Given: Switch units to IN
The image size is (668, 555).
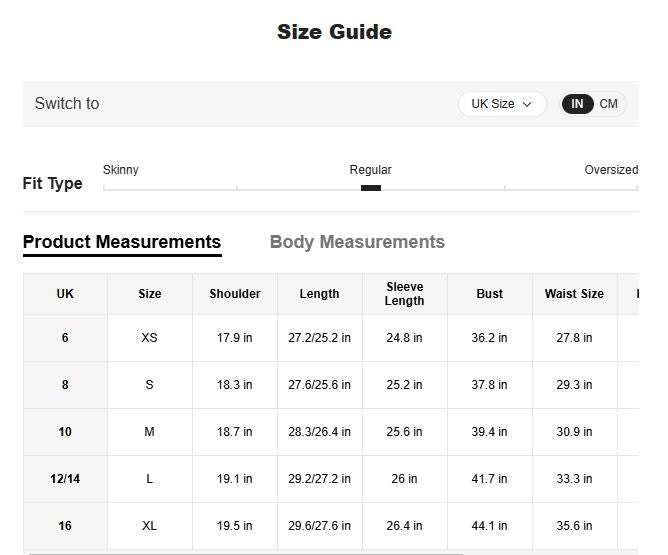Looking at the screenshot, I should pos(577,104).
